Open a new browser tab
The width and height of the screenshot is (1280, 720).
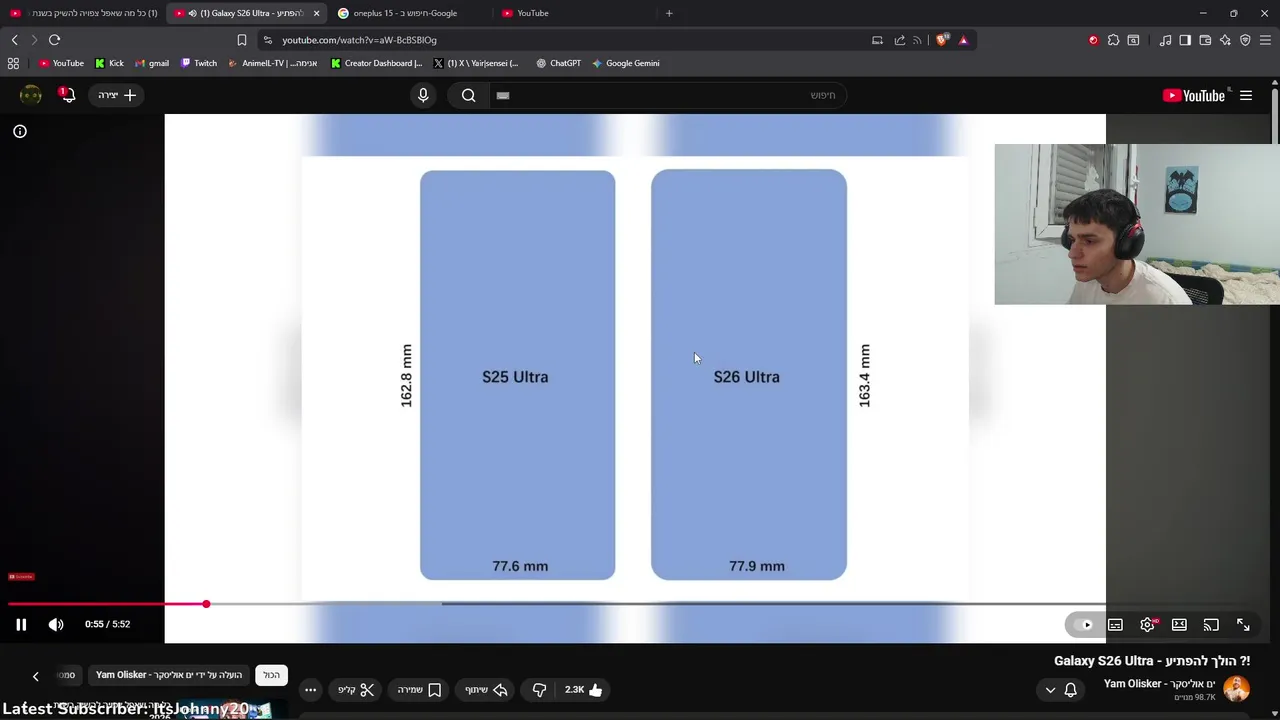[x=669, y=13]
